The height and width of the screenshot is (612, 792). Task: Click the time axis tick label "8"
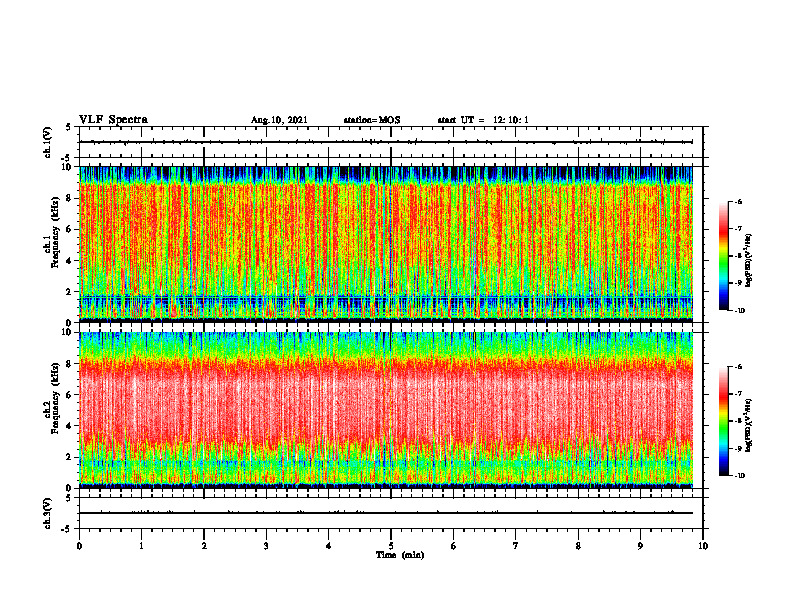[578, 546]
